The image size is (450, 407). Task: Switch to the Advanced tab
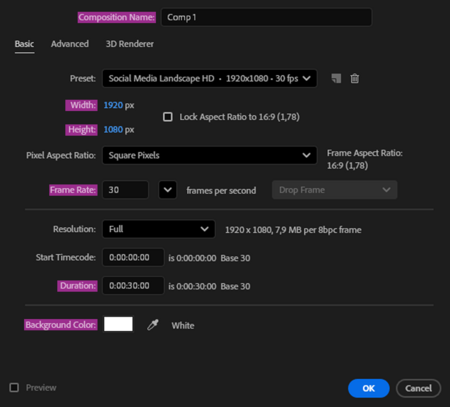pos(70,44)
